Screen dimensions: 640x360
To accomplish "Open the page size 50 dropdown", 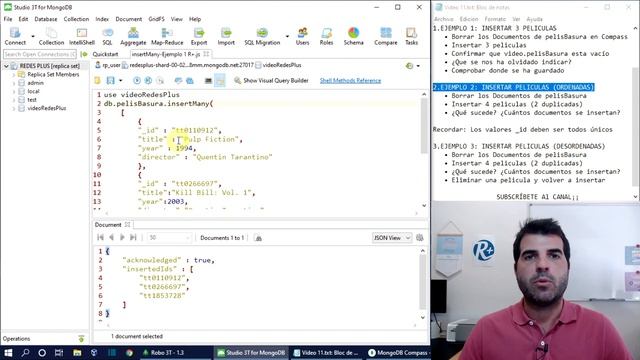I will click(169, 238).
